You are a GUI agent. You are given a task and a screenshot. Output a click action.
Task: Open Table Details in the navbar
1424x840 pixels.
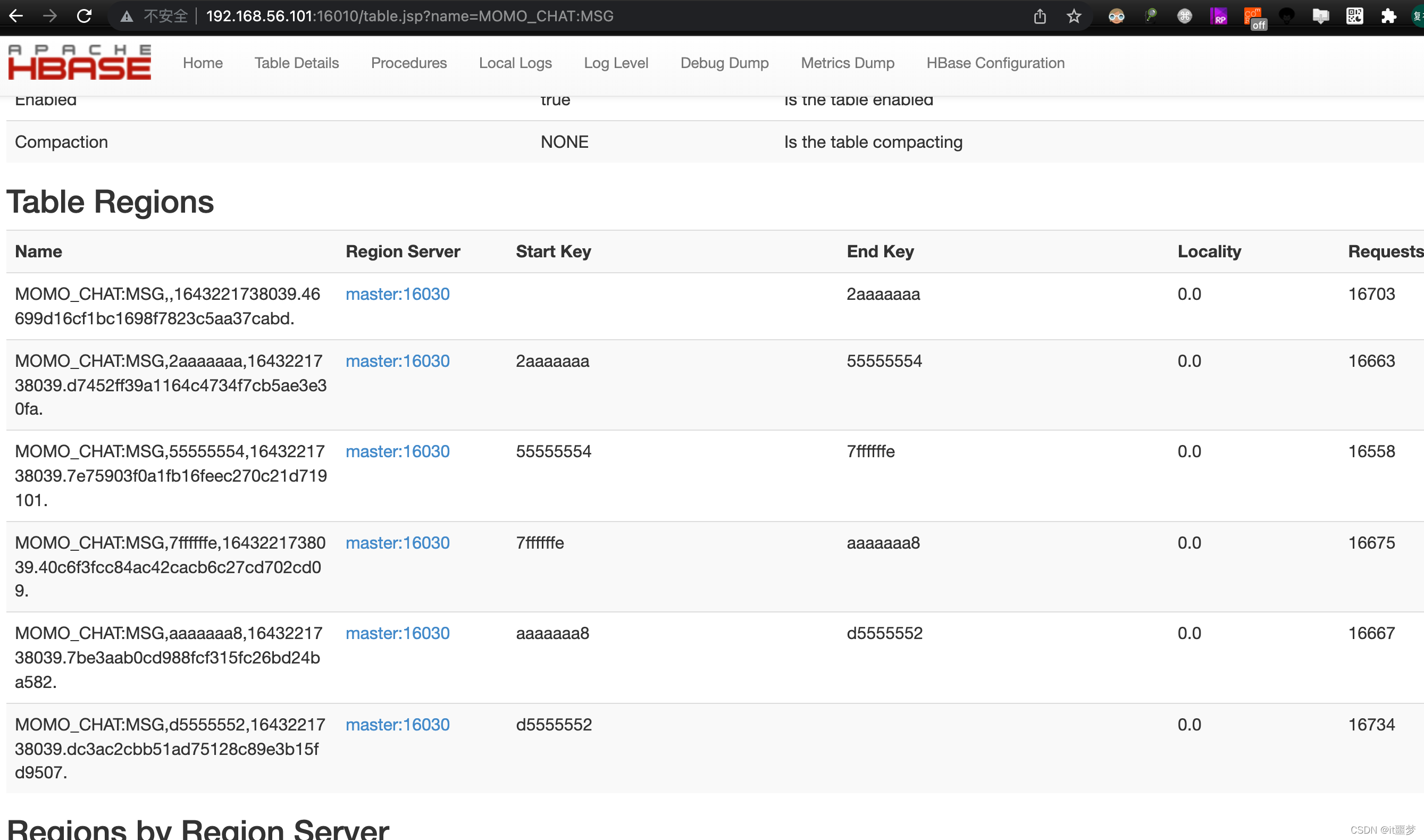[x=297, y=63]
